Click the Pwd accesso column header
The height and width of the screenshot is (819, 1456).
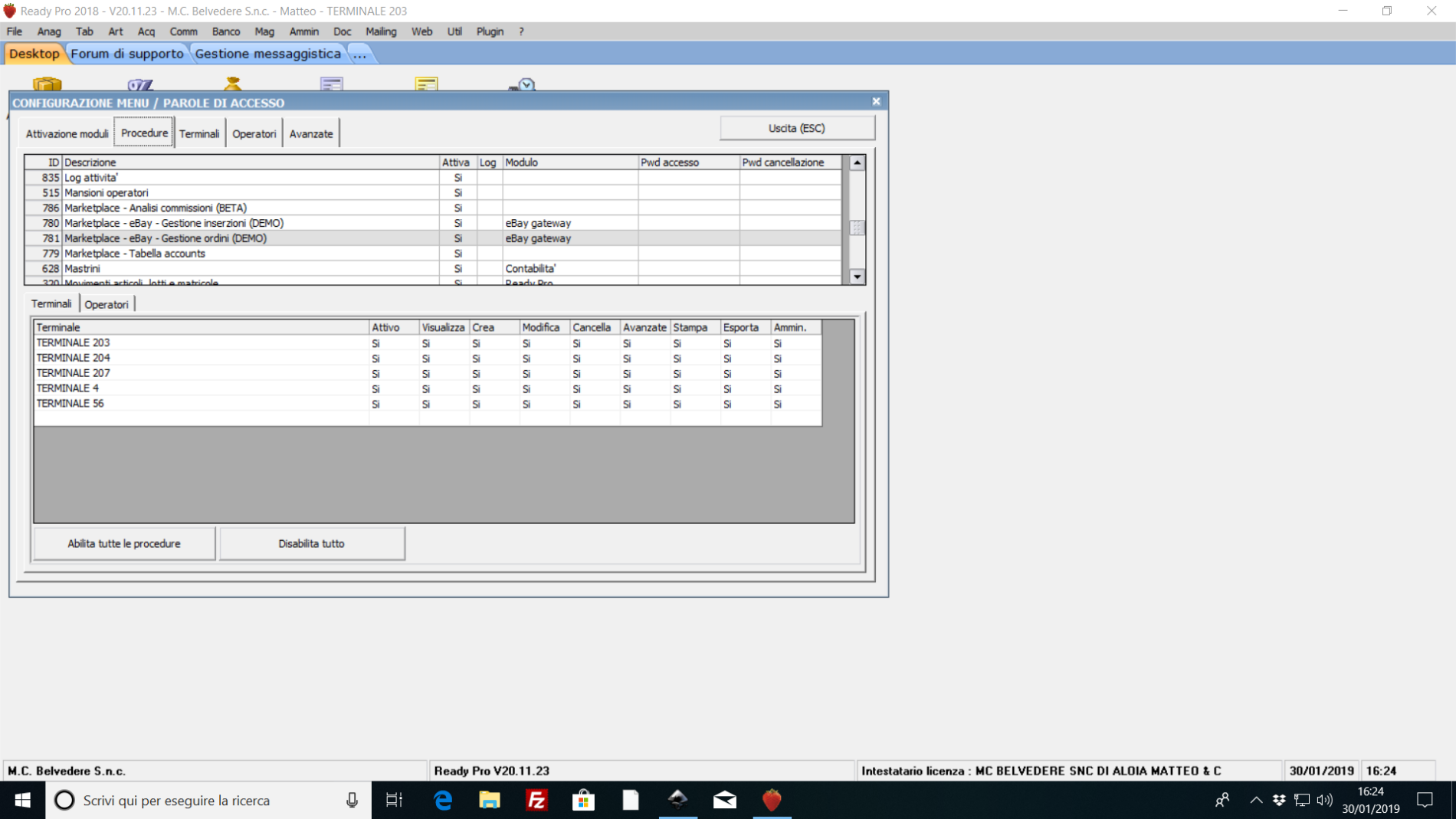point(688,162)
